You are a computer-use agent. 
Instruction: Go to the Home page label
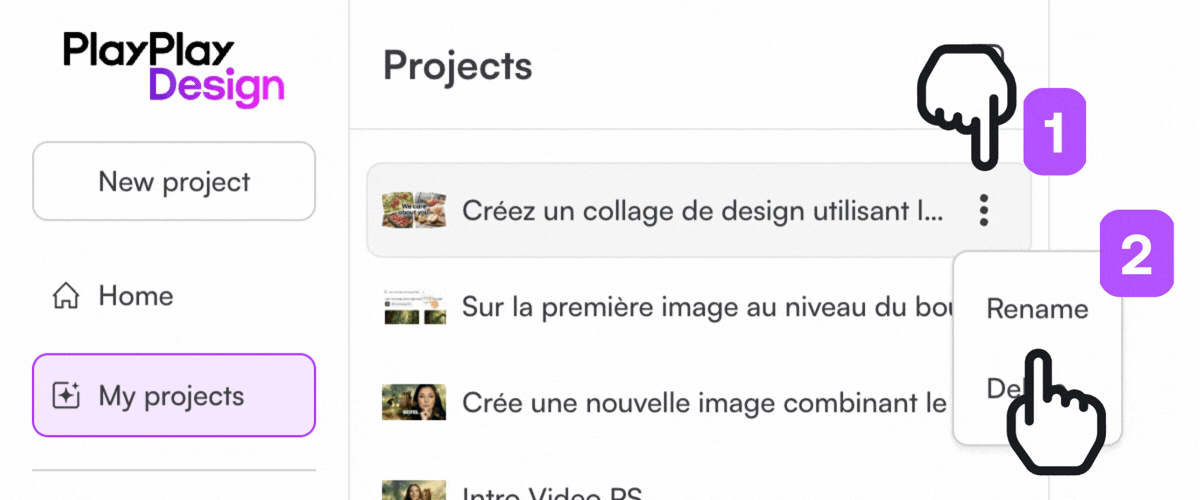(x=135, y=296)
